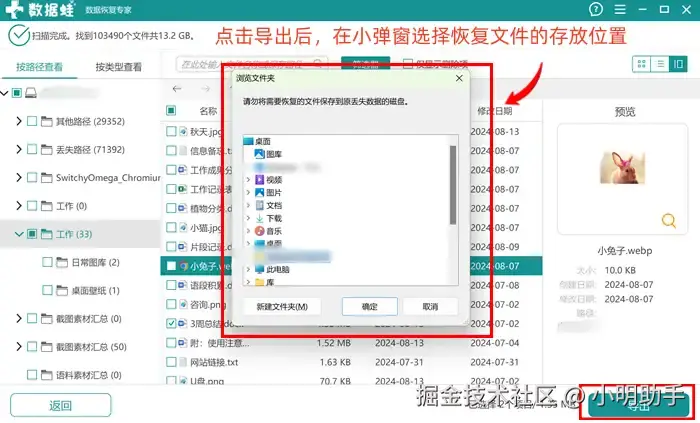Select the detail preview pane view icon

[x=678, y=64]
